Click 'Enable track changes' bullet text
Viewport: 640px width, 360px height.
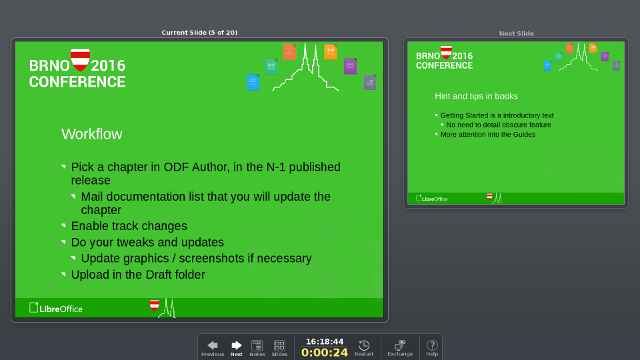pos(129,226)
